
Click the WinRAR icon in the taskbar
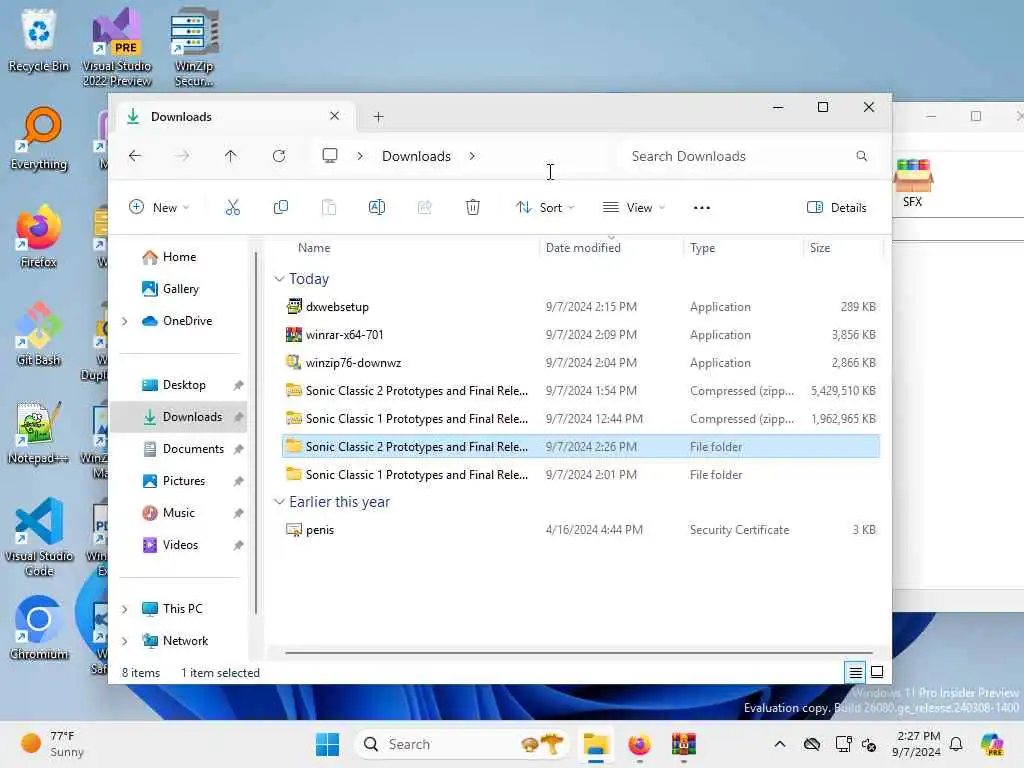(684, 744)
